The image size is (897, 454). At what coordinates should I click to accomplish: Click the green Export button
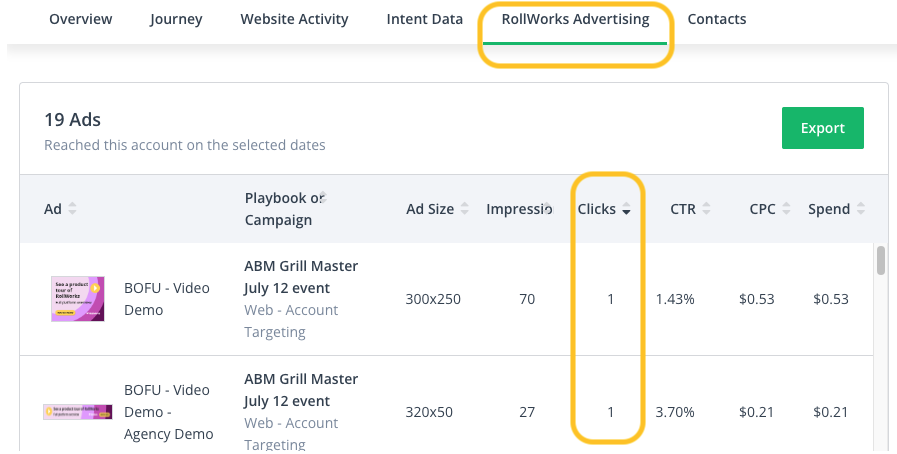click(x=823, y=128)
